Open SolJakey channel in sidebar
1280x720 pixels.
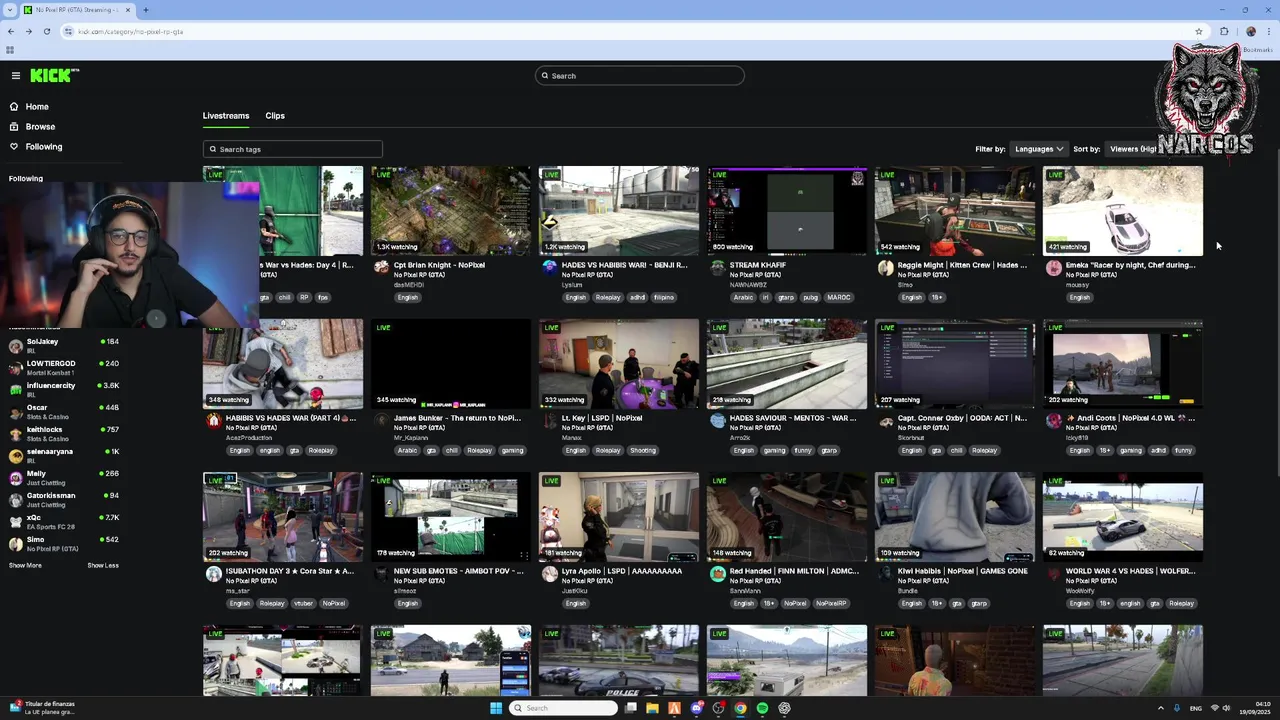click(x=62, y=346)
